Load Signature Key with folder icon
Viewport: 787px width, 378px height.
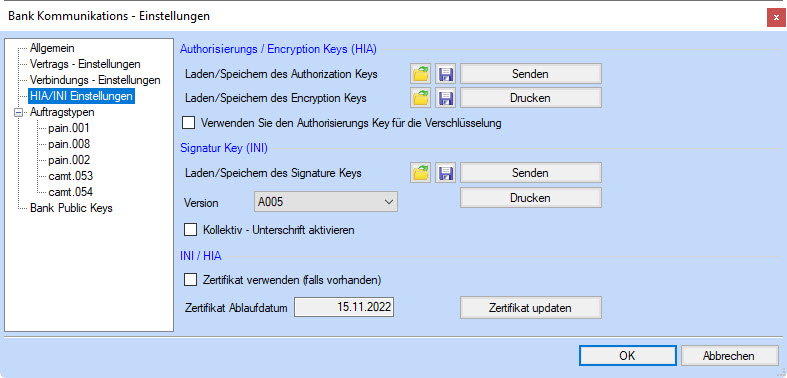(421, 173)
